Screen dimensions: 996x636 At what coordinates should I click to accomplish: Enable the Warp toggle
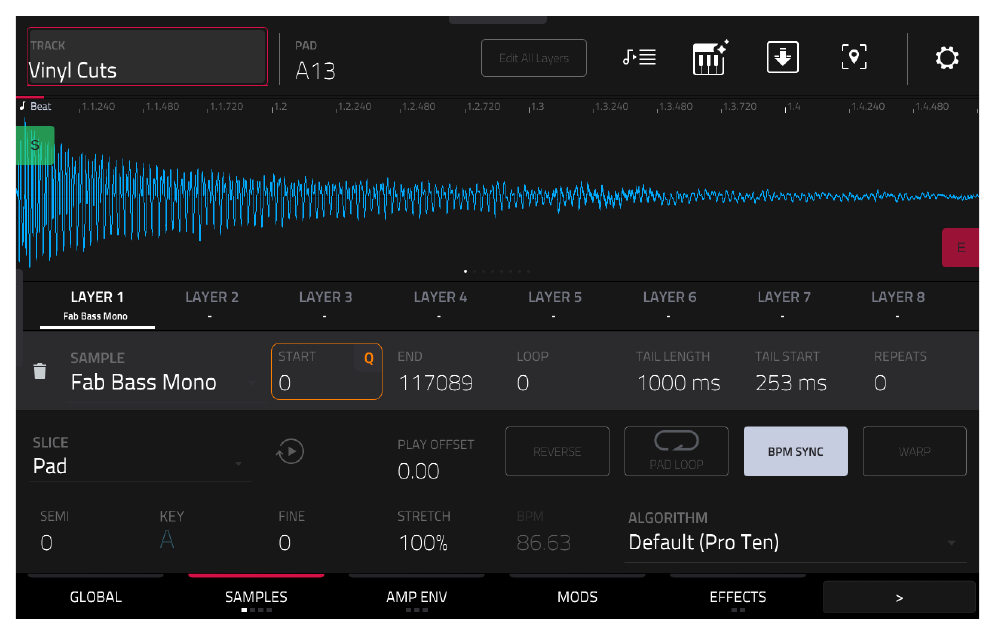[915, 452]
